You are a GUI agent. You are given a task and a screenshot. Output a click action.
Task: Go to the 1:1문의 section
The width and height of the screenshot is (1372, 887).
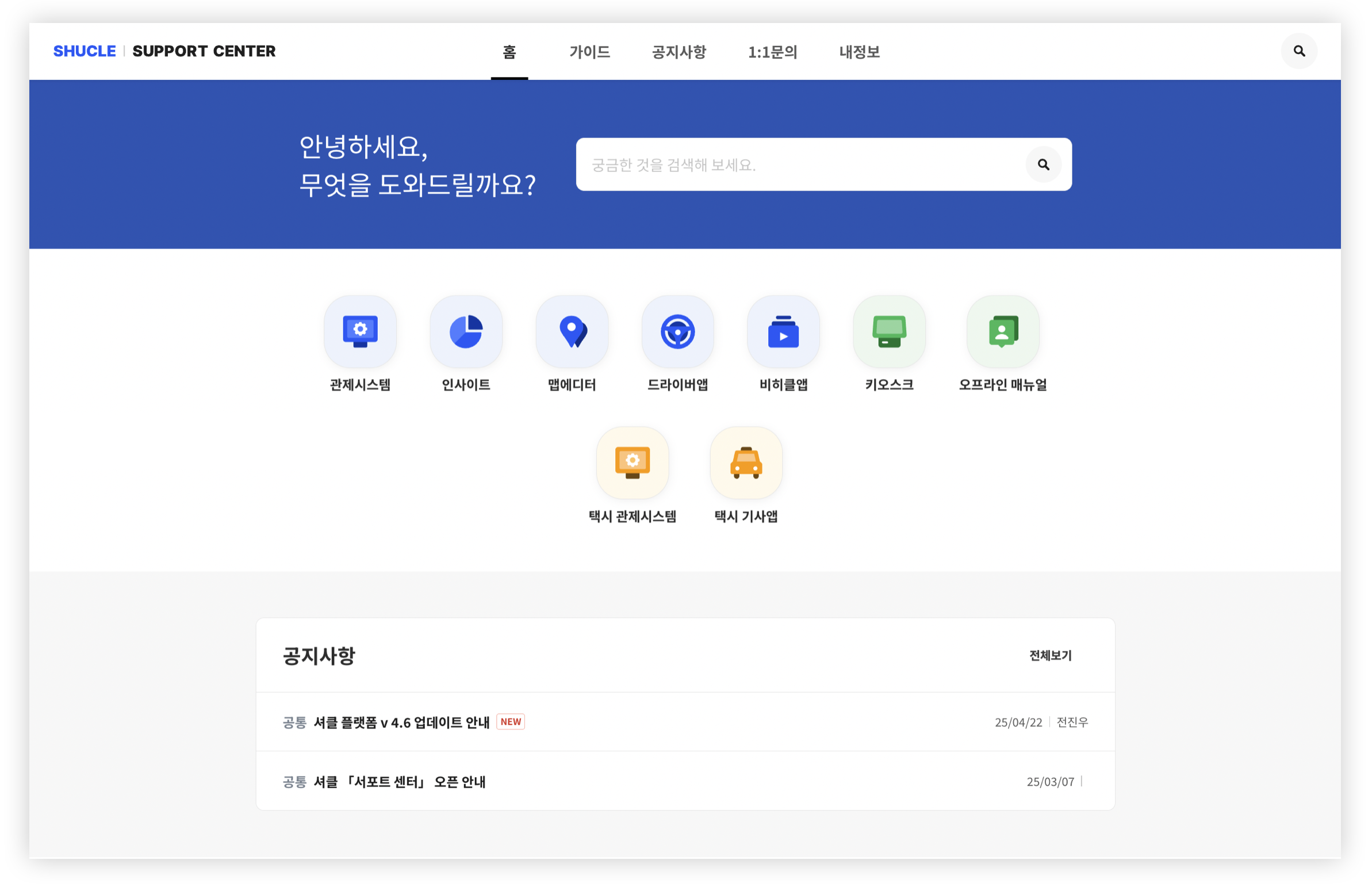point(773,52)
